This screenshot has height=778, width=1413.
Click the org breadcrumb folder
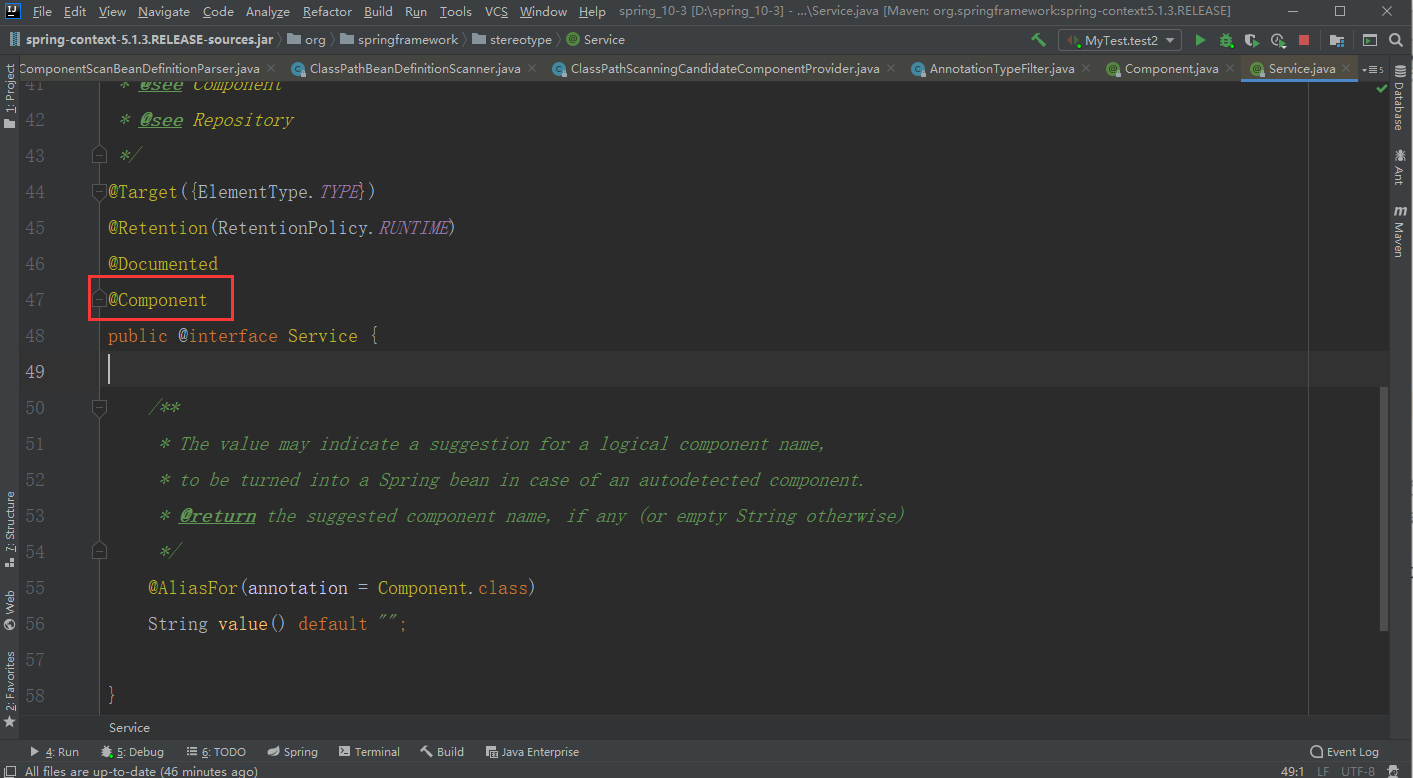click(306, 40)
